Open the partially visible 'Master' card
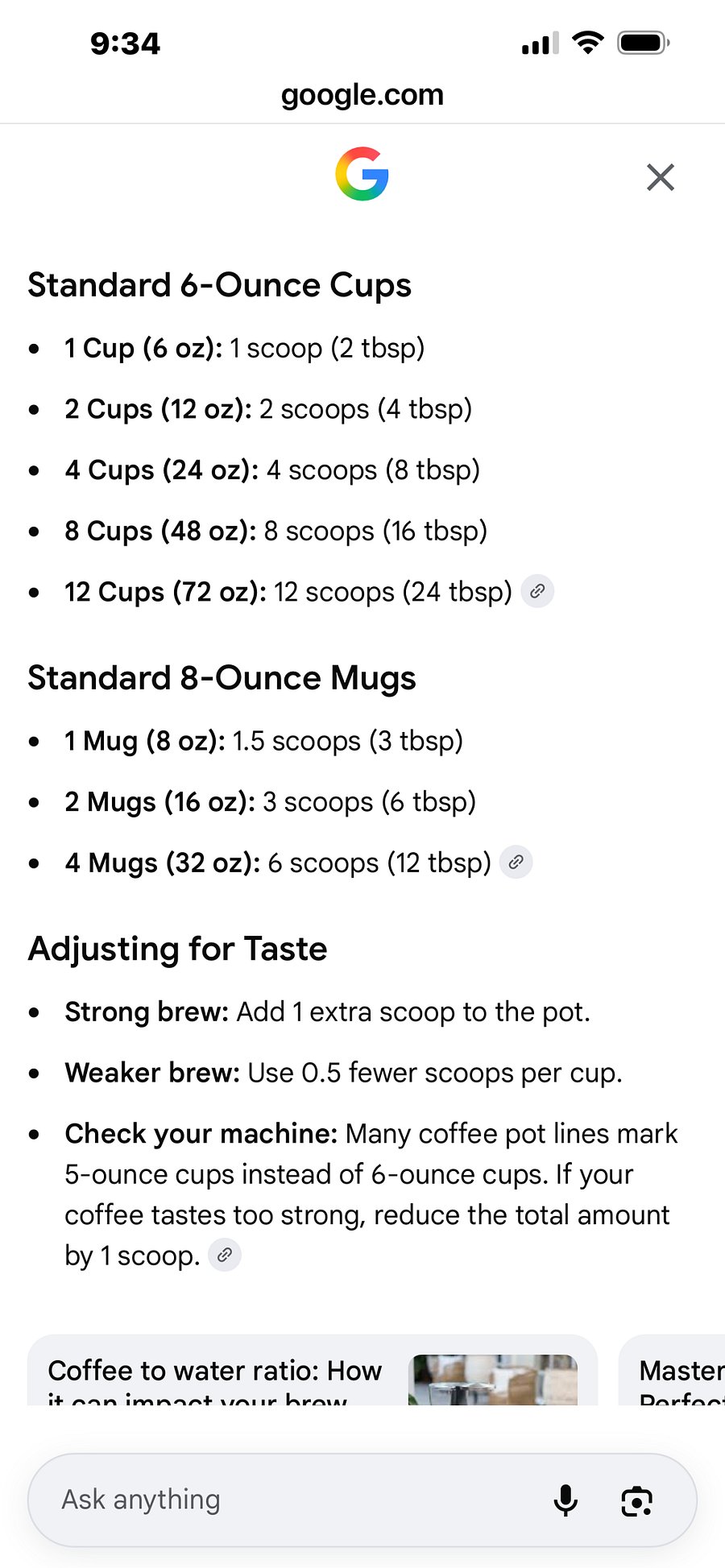This screenshot has width=725, height=1568. (x=672, y=1370)
